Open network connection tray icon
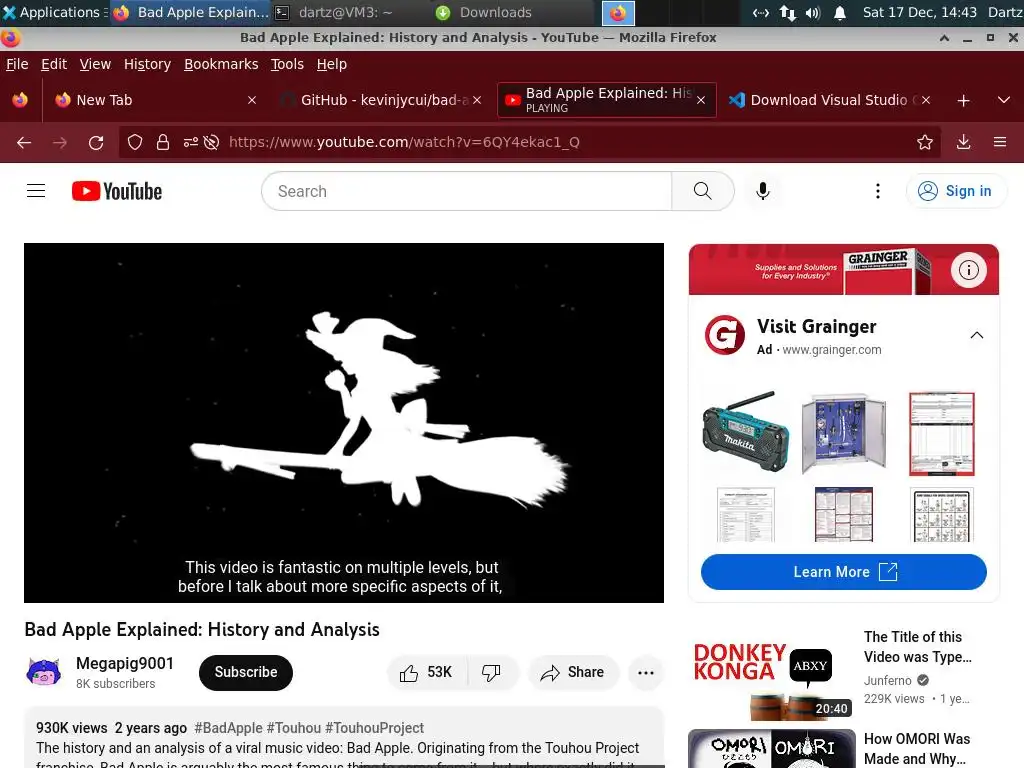1024x768 pixels. pyautogui.click(x=788, y=12)
